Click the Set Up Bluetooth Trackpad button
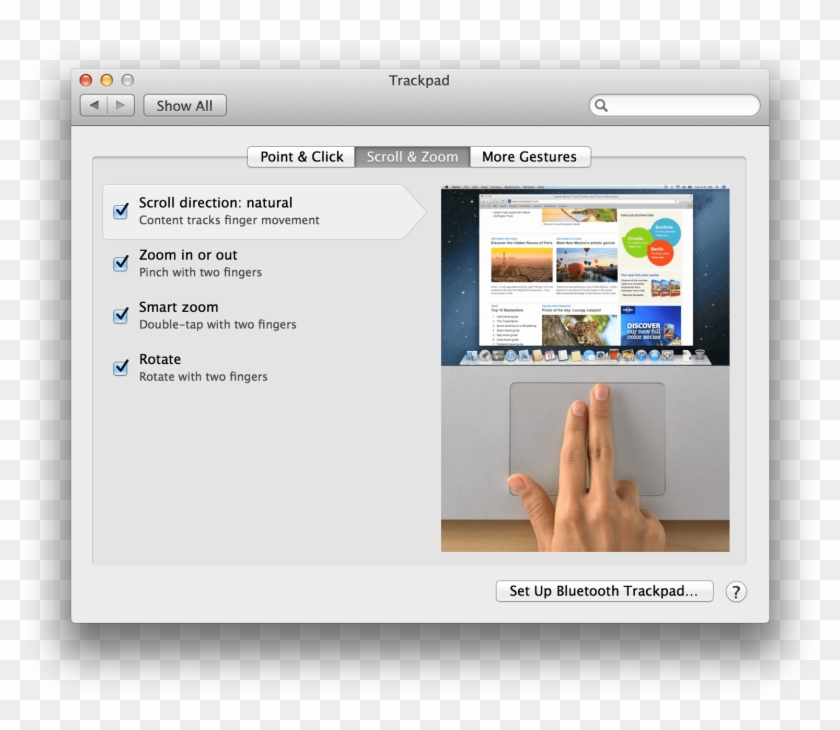This screenshot has width=840, height=730. point(604,591)
